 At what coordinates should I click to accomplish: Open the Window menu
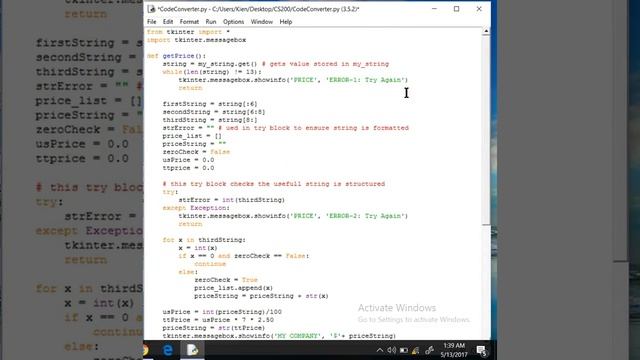tap(262, 22)
